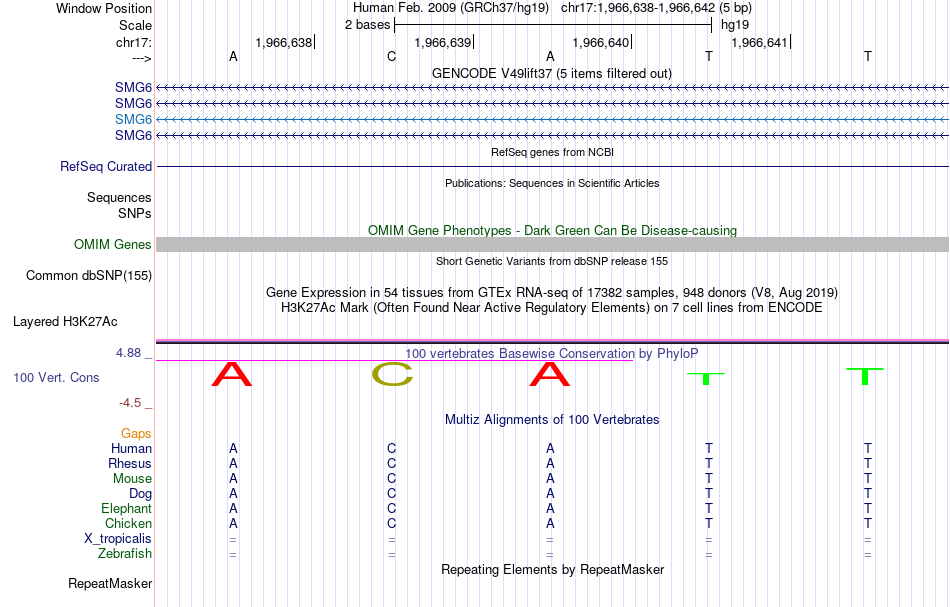The height and width of the screenshot is (607, 950).
Task: Click the H3K27Ac Mark ENCODE title
Action: (552, 307)
